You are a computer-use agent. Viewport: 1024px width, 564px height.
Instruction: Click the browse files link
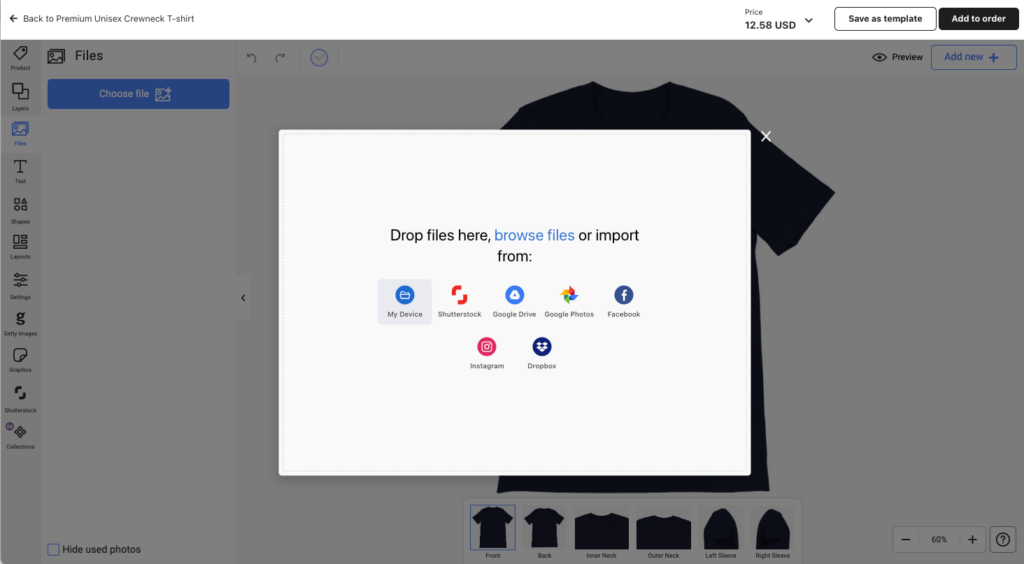[x=534, y=235]
